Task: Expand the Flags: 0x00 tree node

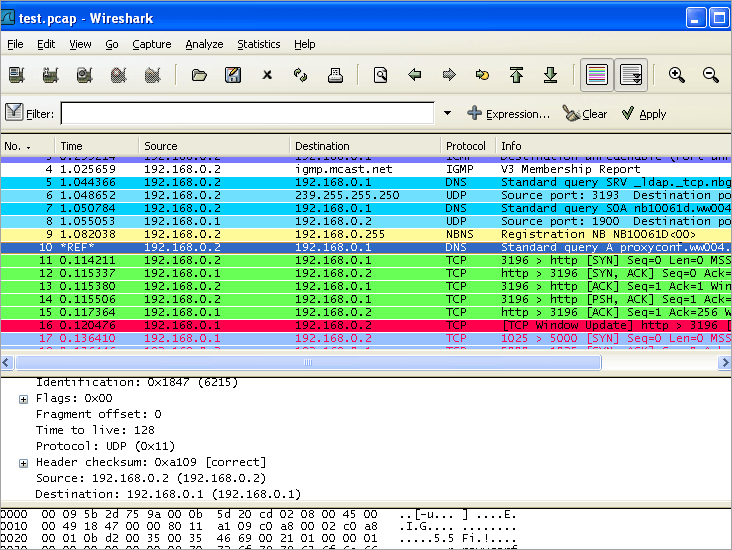Action: coord(23,399)
